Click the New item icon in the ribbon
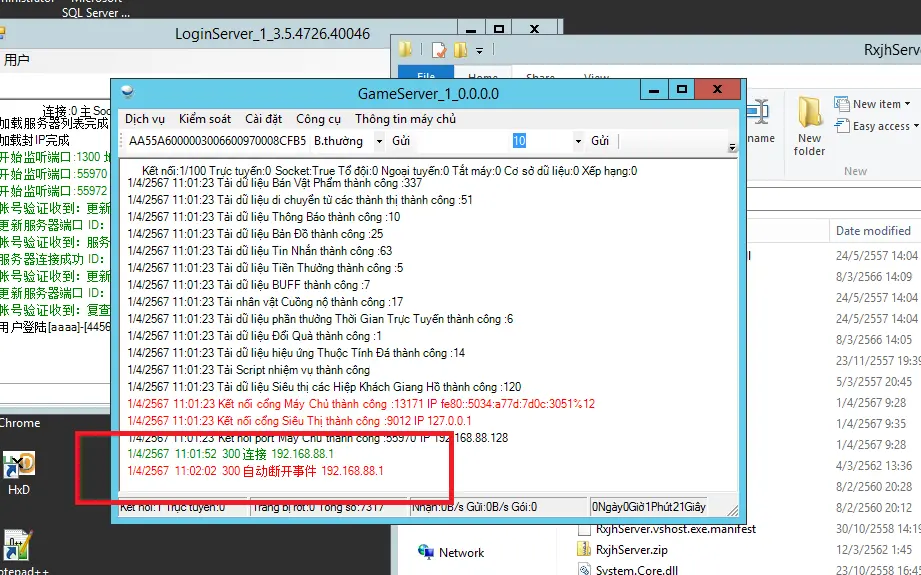The height and width of the screenshot is (575, 921). tap(841, 105)
